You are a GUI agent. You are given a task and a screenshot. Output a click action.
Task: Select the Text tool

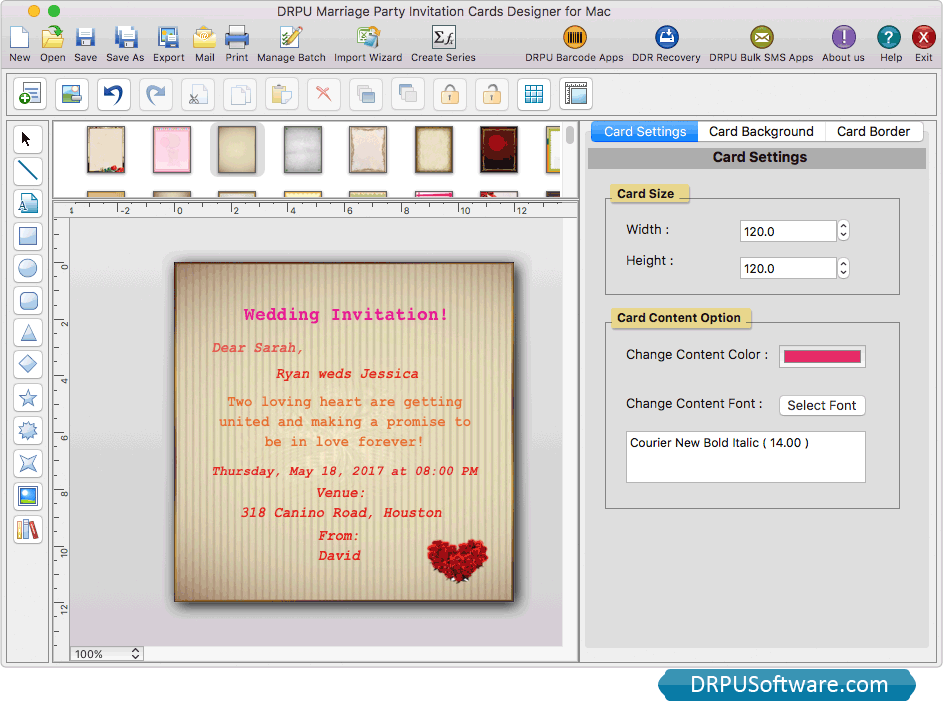click(28, 204)
